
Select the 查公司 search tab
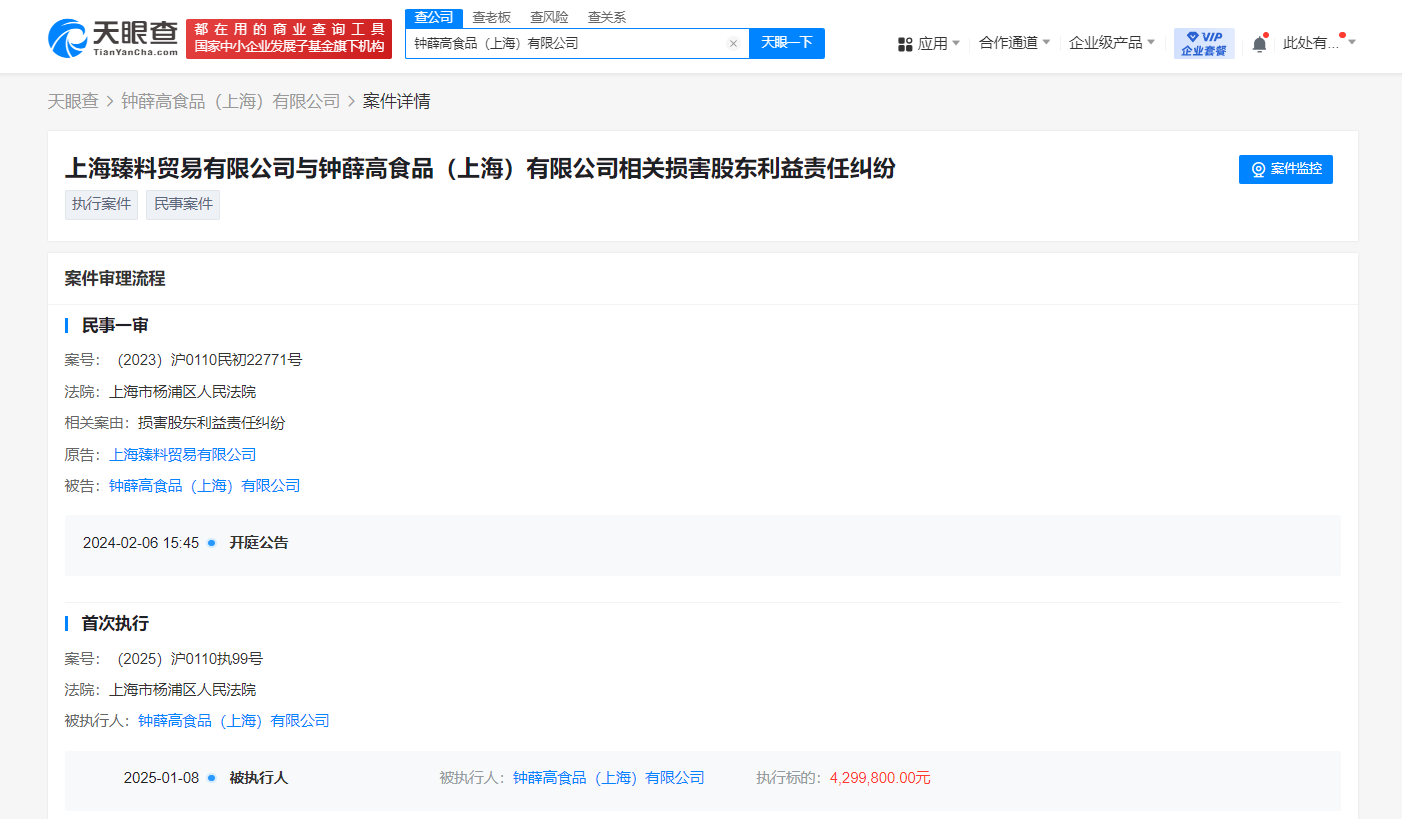click(434, 17)
